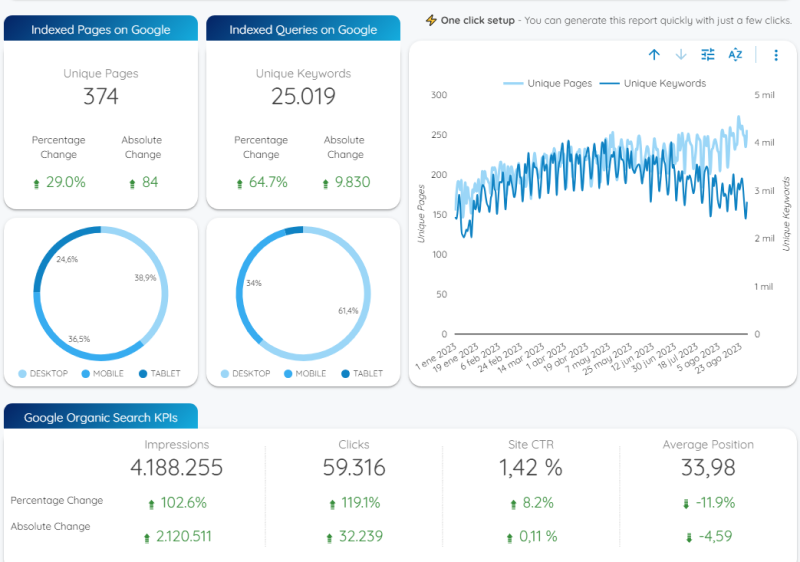Click the Site CTR 8.2% change value
Image resolution: width=800 pixels, height=562 pixels.
point(538,503)
